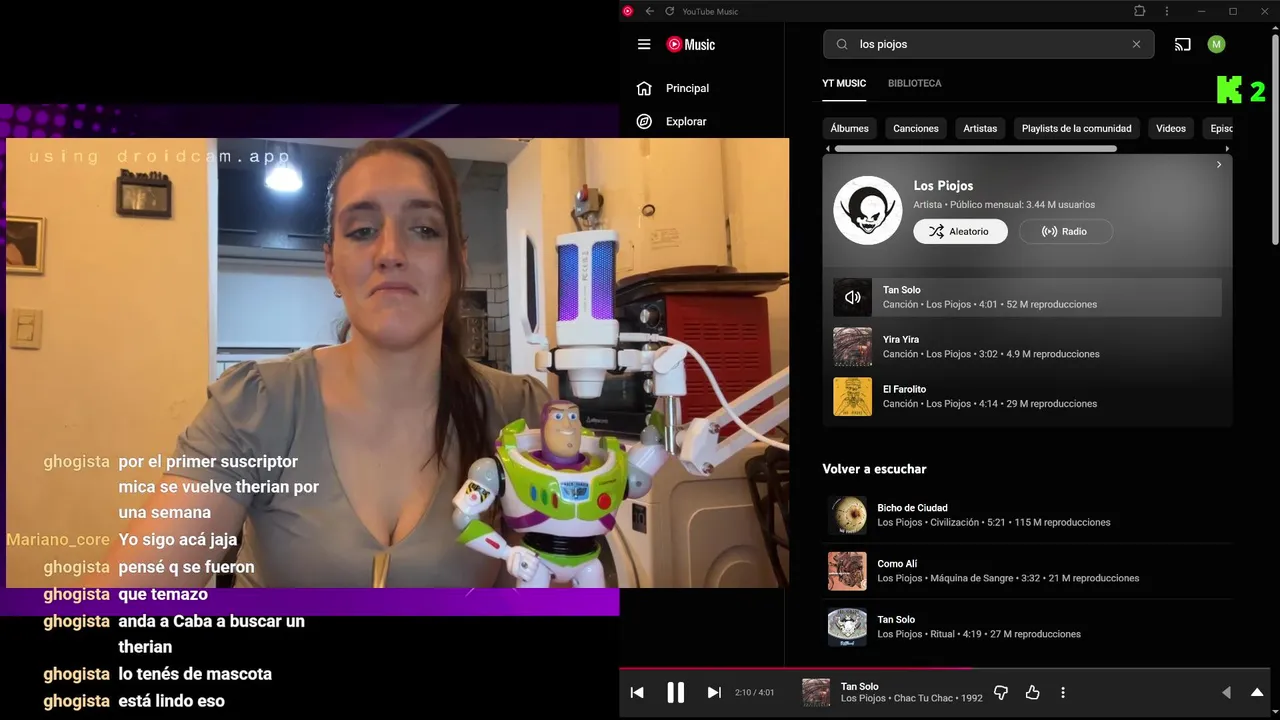Play Bicho de Ciudad in Volver a escuchar

[x=1027, y=515]
